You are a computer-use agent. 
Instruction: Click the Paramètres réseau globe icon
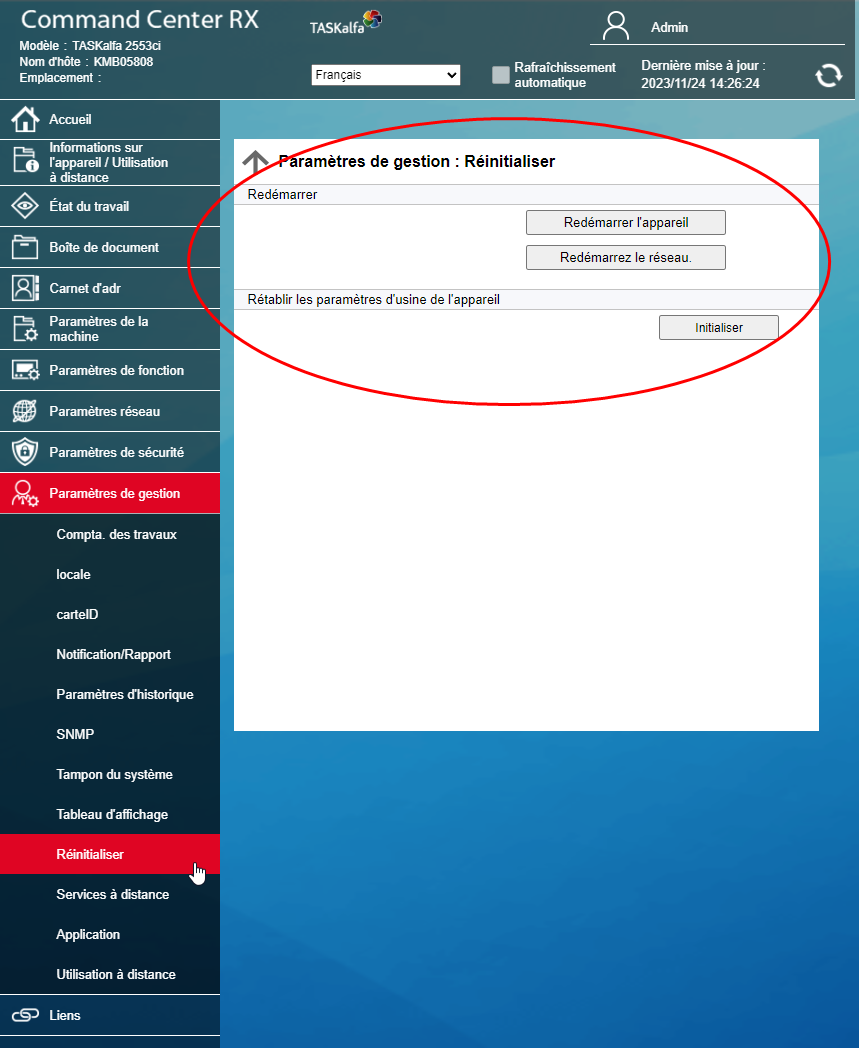click(x=25, y=411)
